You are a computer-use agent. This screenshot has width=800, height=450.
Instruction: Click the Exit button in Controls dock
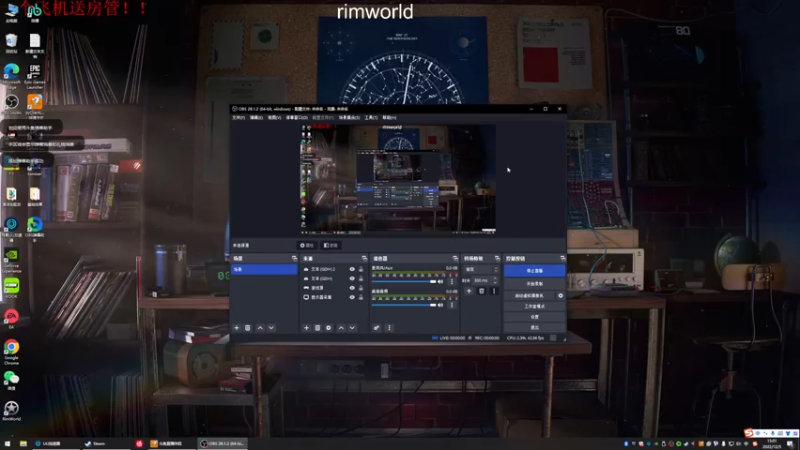(x=534, y=328)
